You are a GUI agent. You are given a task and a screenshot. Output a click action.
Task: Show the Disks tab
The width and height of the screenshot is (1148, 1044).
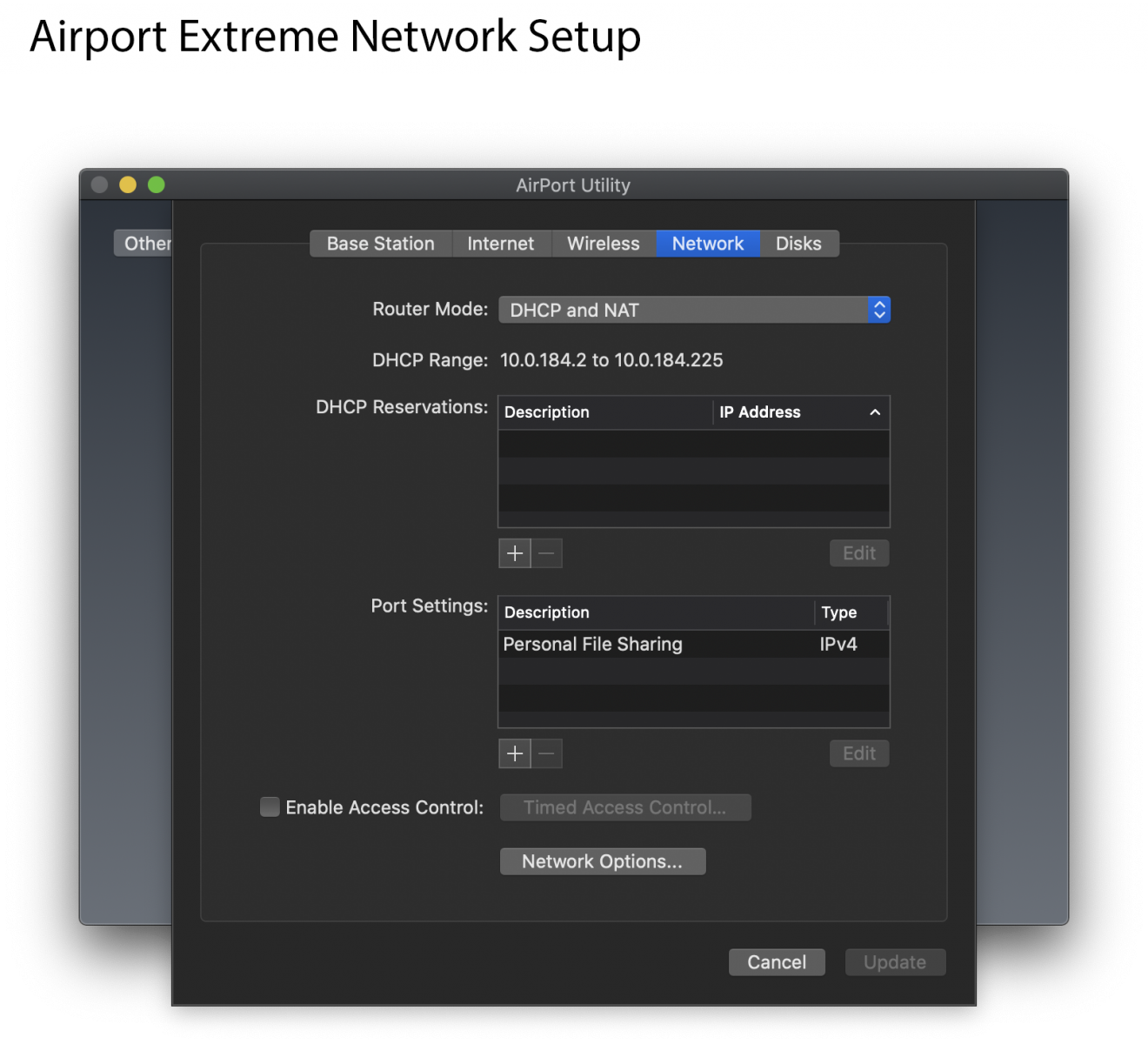click(798, 244)
